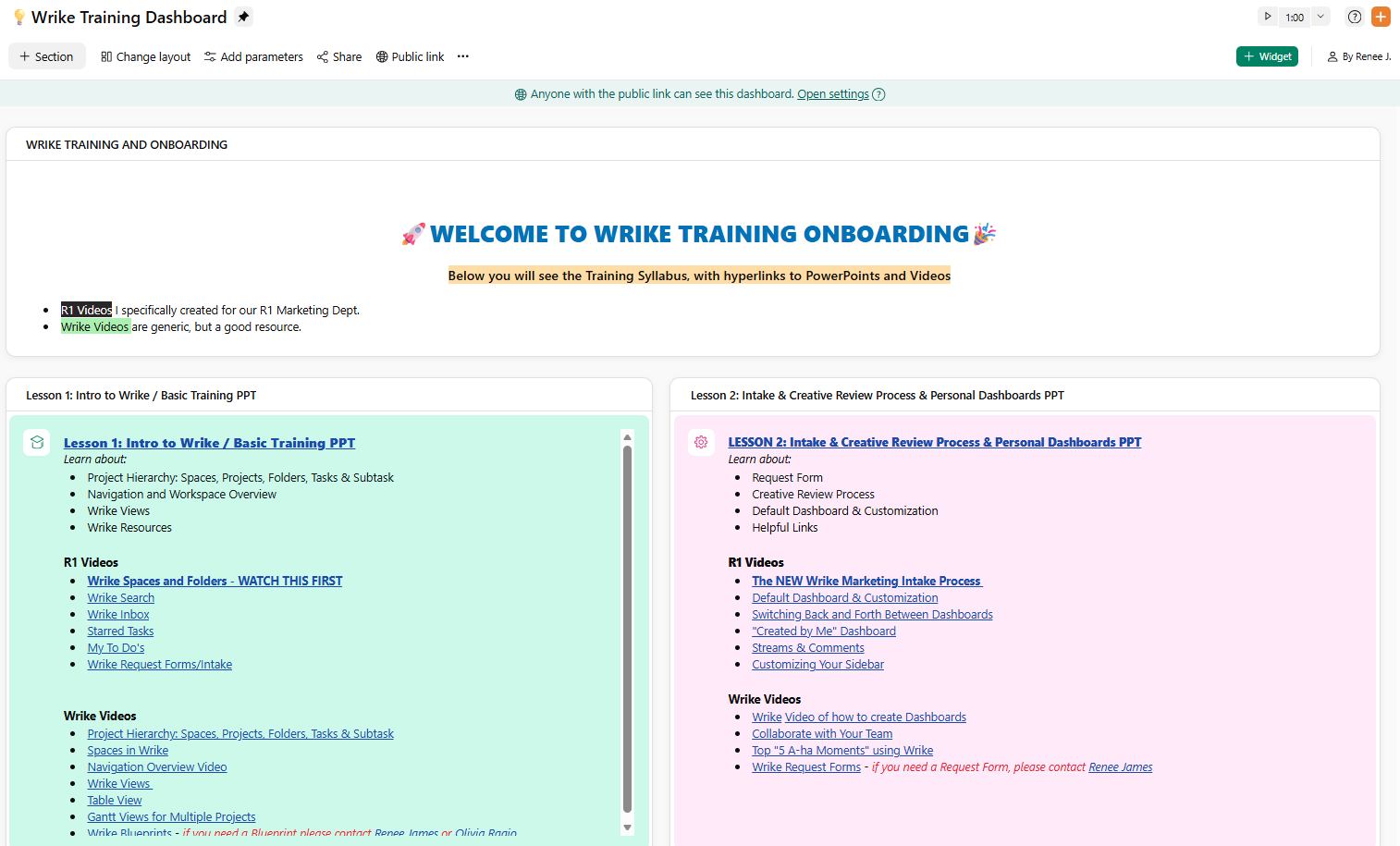Screen dimensions: 1400x846
Task: Open Wrike Spaces and Folders - WATCH THIS FIRST
Action: pos(215,581)
